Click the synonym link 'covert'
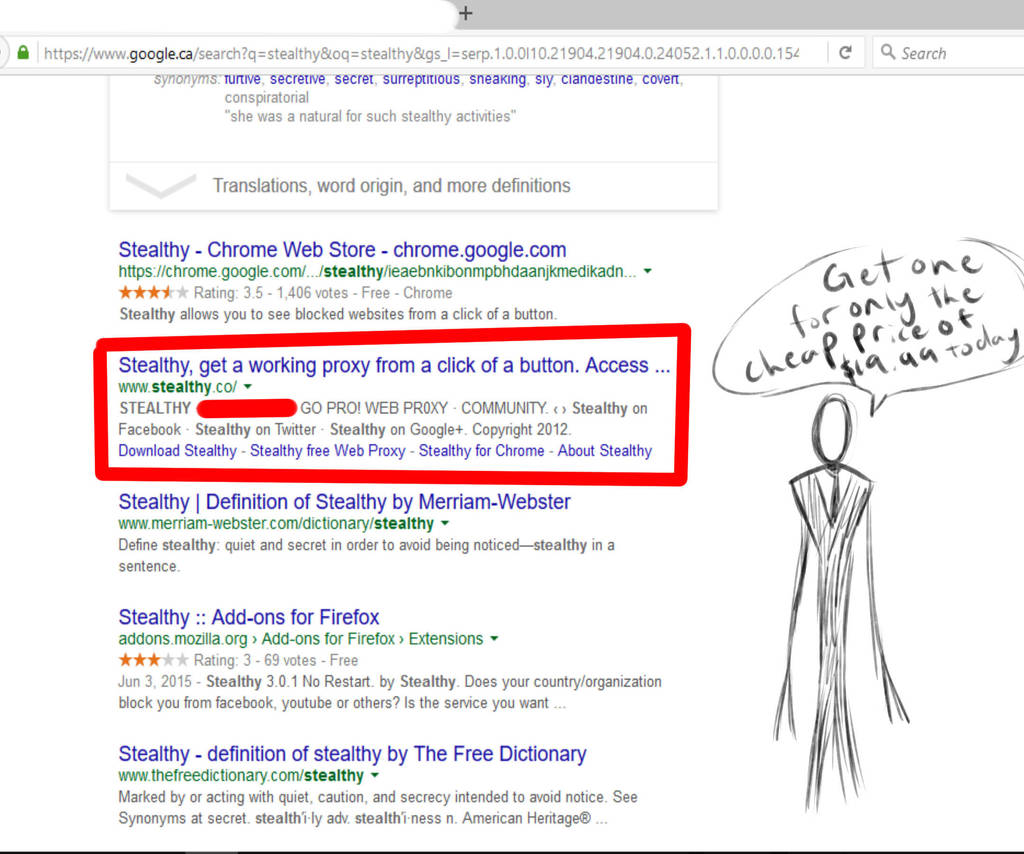This screenshot has width=1024, height=854. click(660, 80)
